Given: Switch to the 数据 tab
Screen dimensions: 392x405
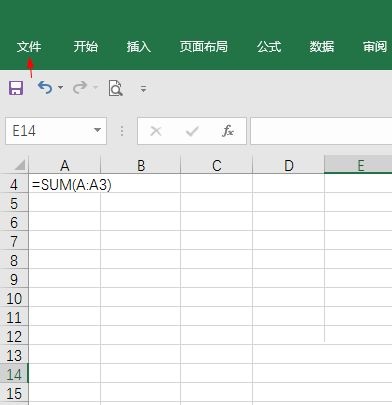Looking at the screenshot, I should point(322,47).
